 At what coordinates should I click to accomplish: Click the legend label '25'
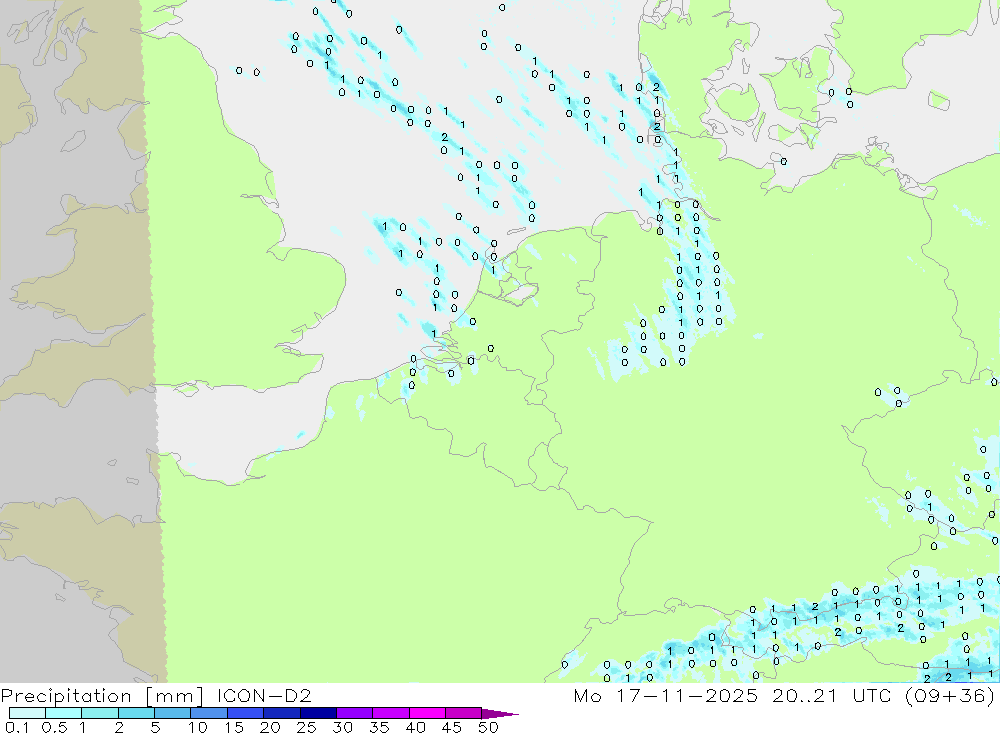point(306,727)
